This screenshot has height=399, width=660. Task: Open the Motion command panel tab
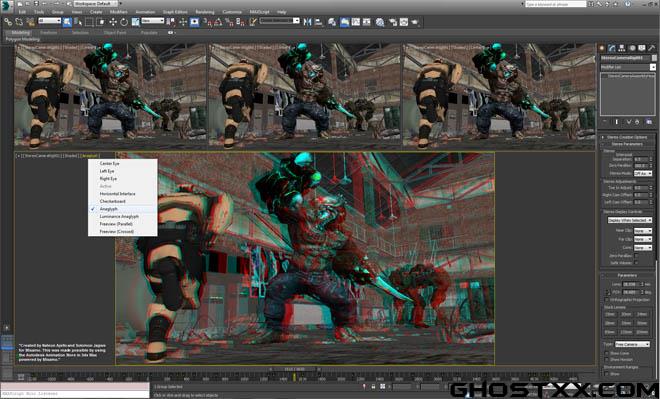coord(632,48)
